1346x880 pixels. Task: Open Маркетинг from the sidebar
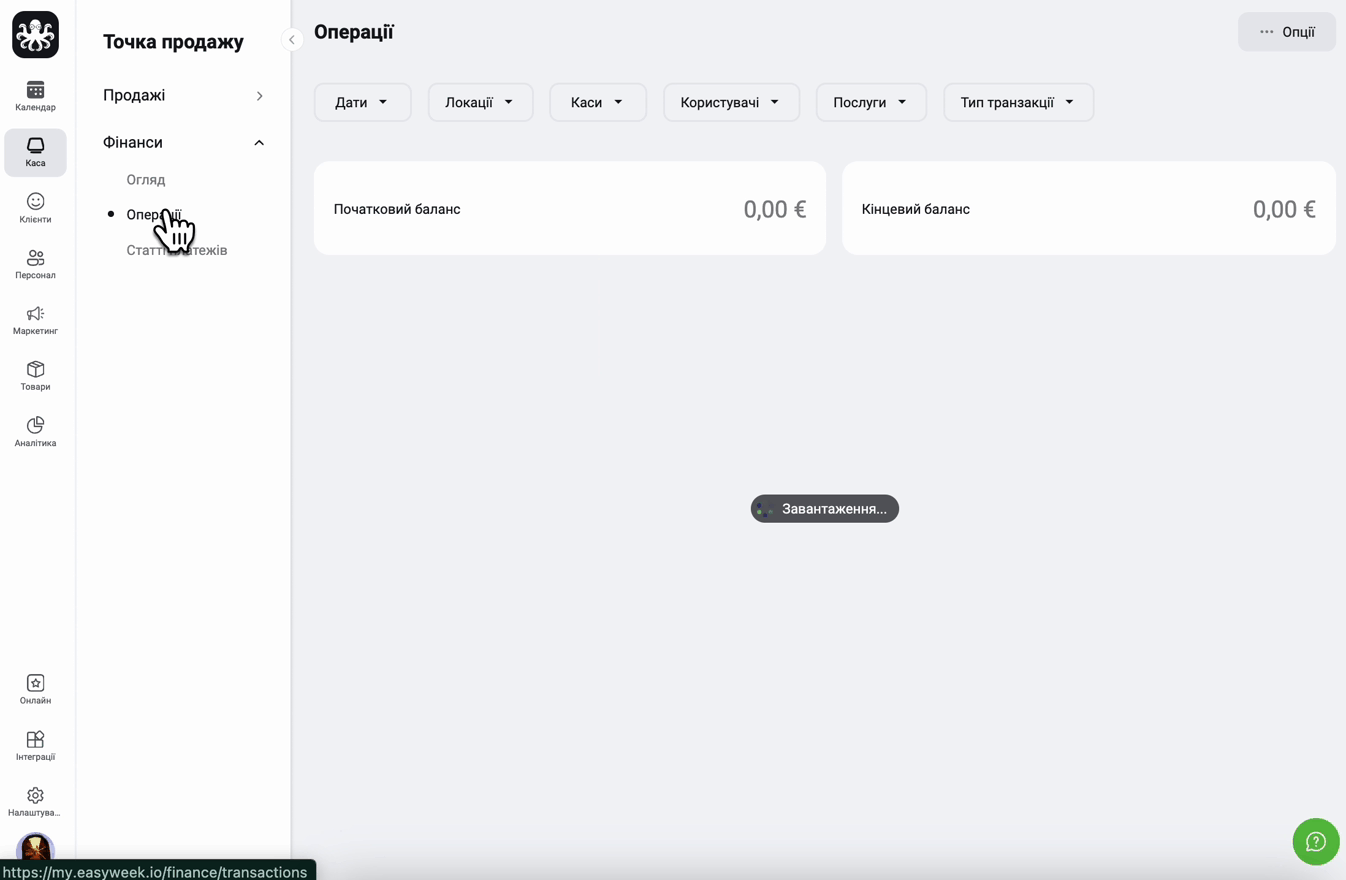pyautogui.click(x=35, y=320)
